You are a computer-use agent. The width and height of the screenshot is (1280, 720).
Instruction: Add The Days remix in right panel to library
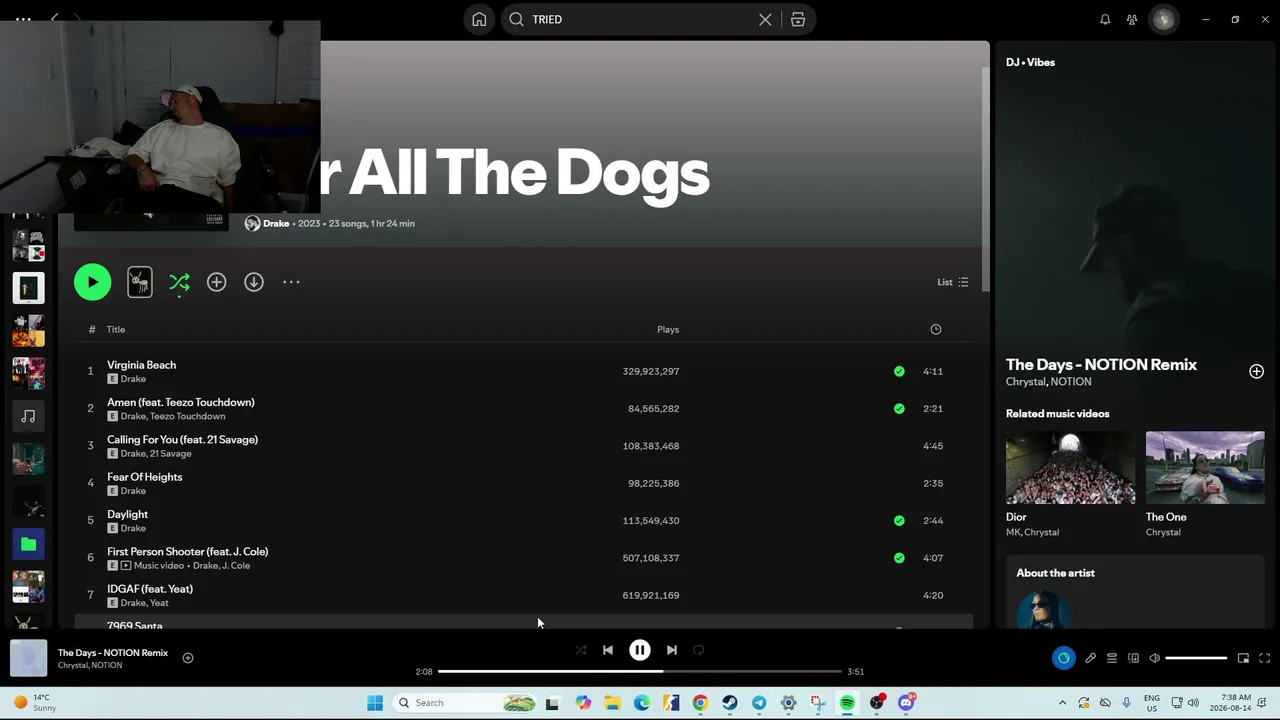[x=1256, y=371]
